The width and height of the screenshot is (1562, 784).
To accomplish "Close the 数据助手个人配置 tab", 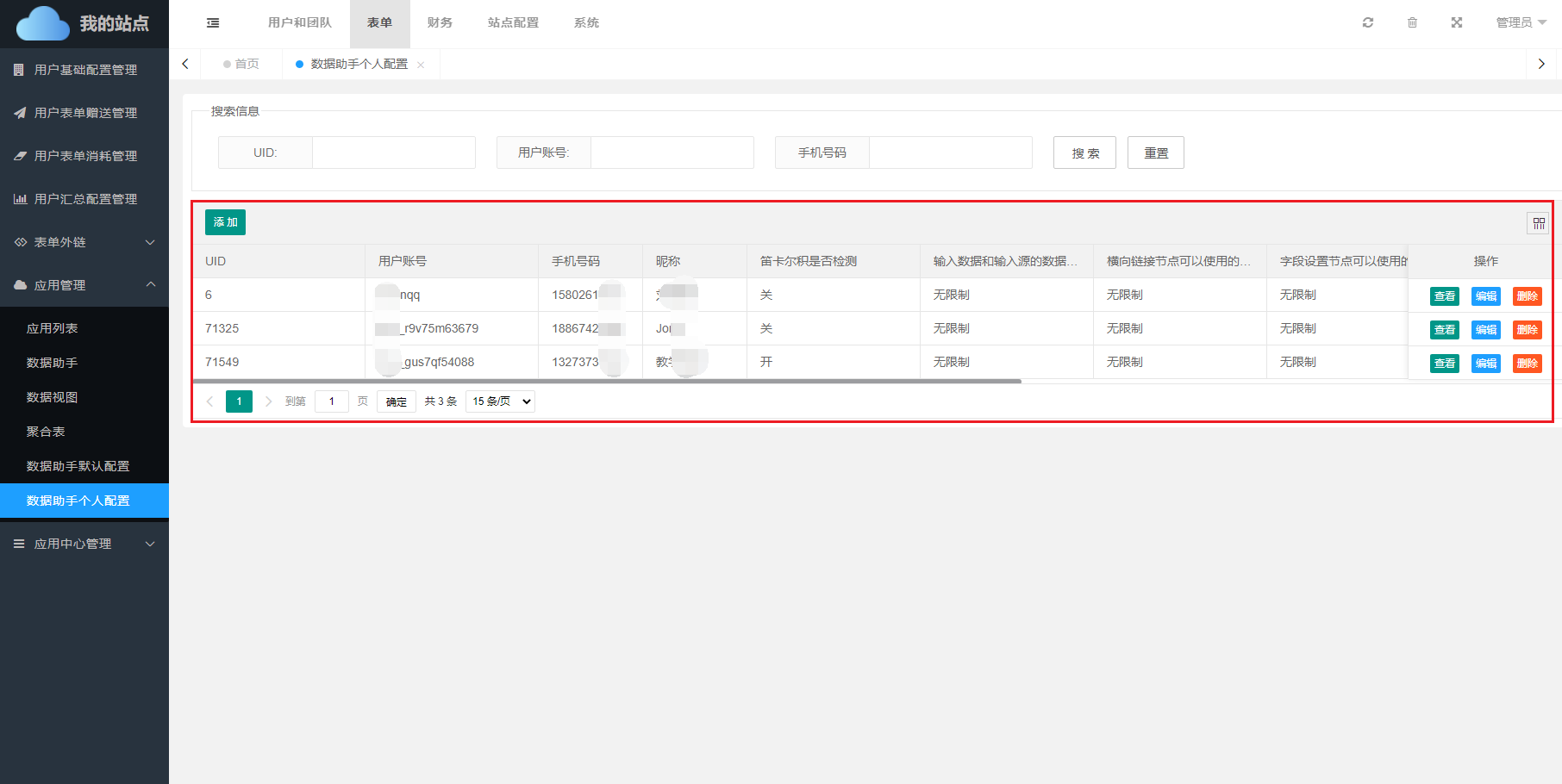I will [x=421, y=65].
